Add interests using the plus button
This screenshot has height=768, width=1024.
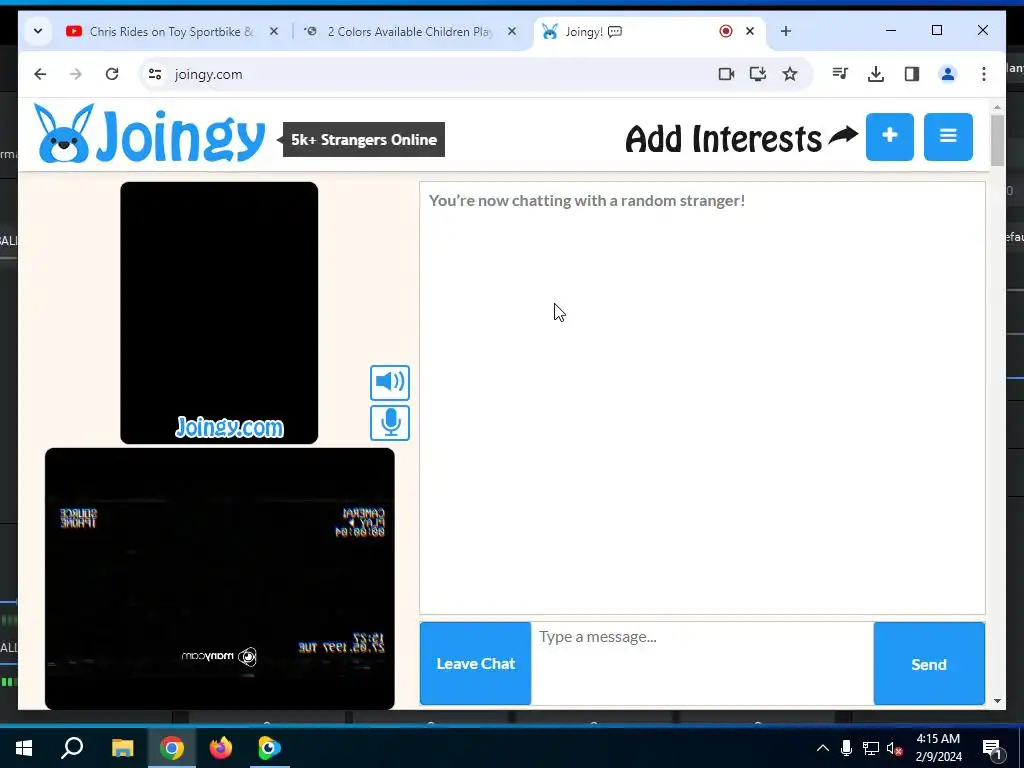point(889,136)
